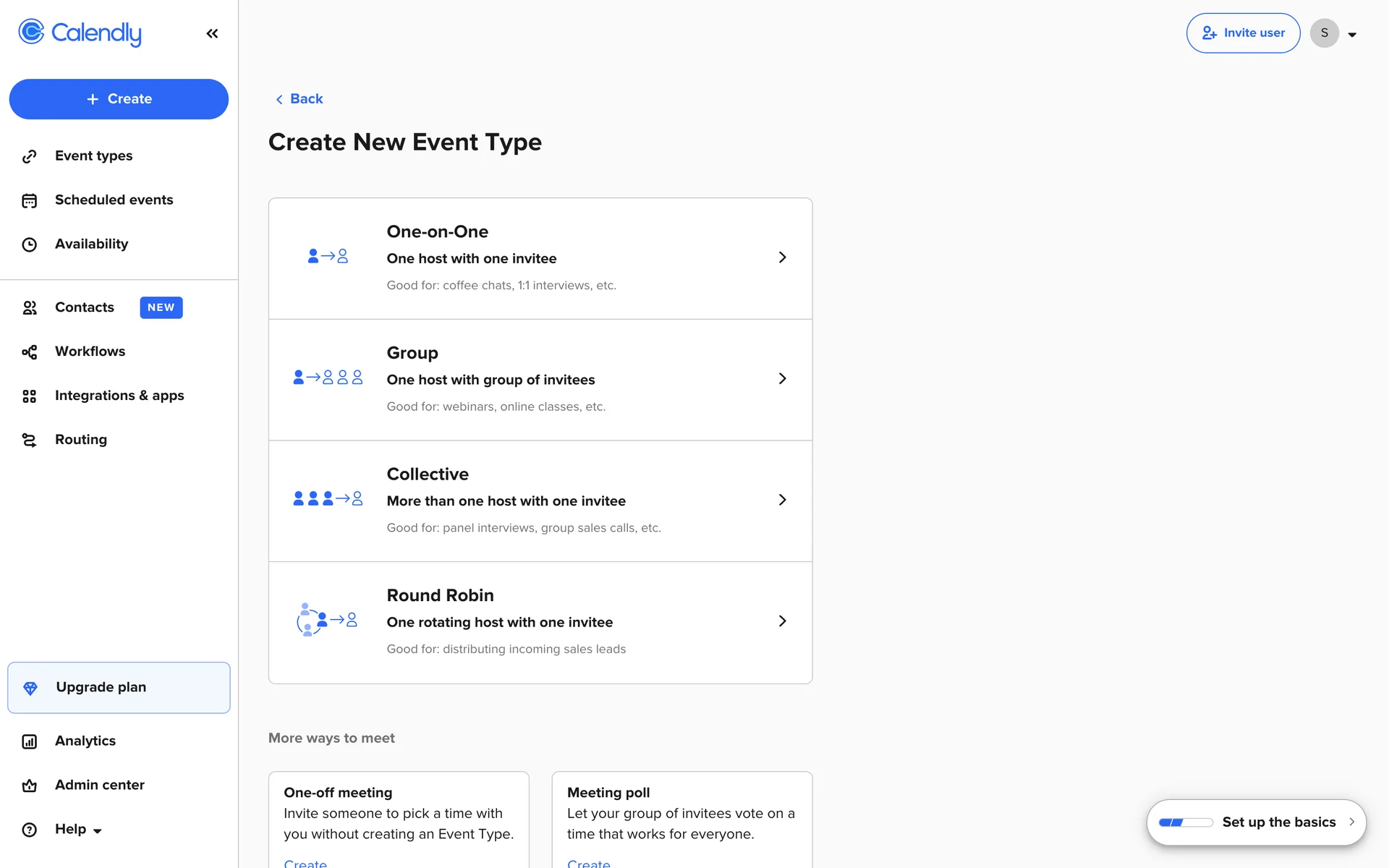Open the Contacts menu item
Screen dimensions: 1389x868
coord(85,307)
